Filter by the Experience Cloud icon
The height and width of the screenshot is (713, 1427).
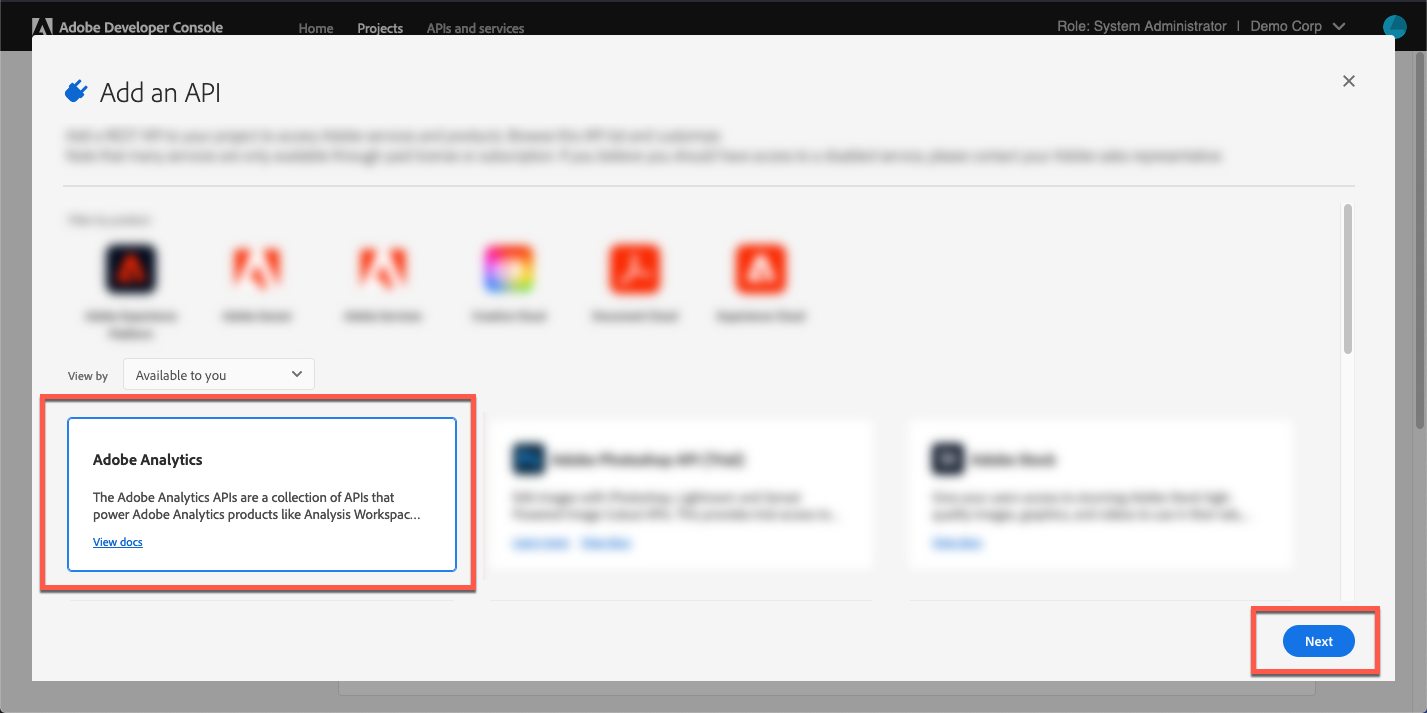coord(761,268)
